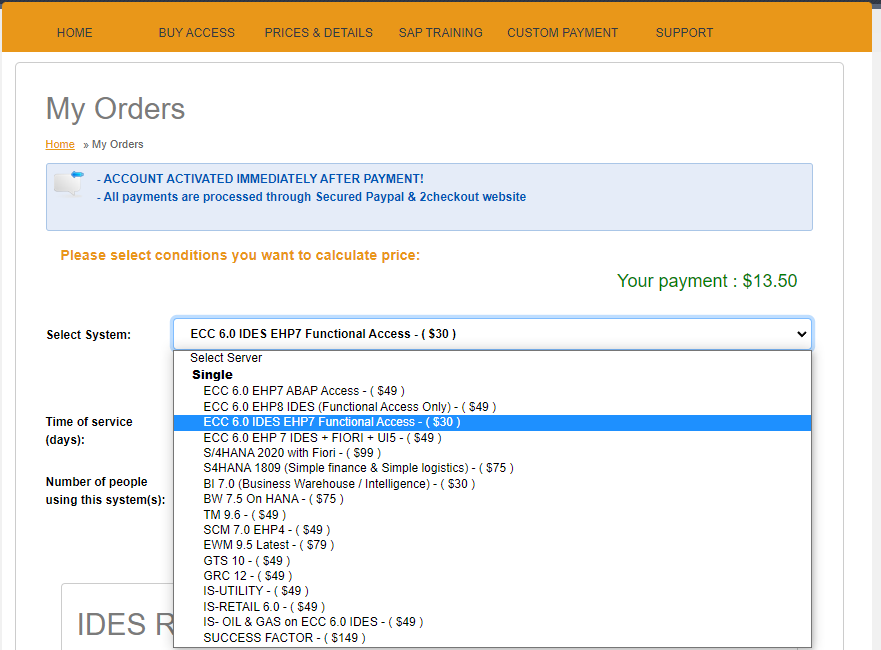Pick BW 7.5 On HANA option

(492, 499)
